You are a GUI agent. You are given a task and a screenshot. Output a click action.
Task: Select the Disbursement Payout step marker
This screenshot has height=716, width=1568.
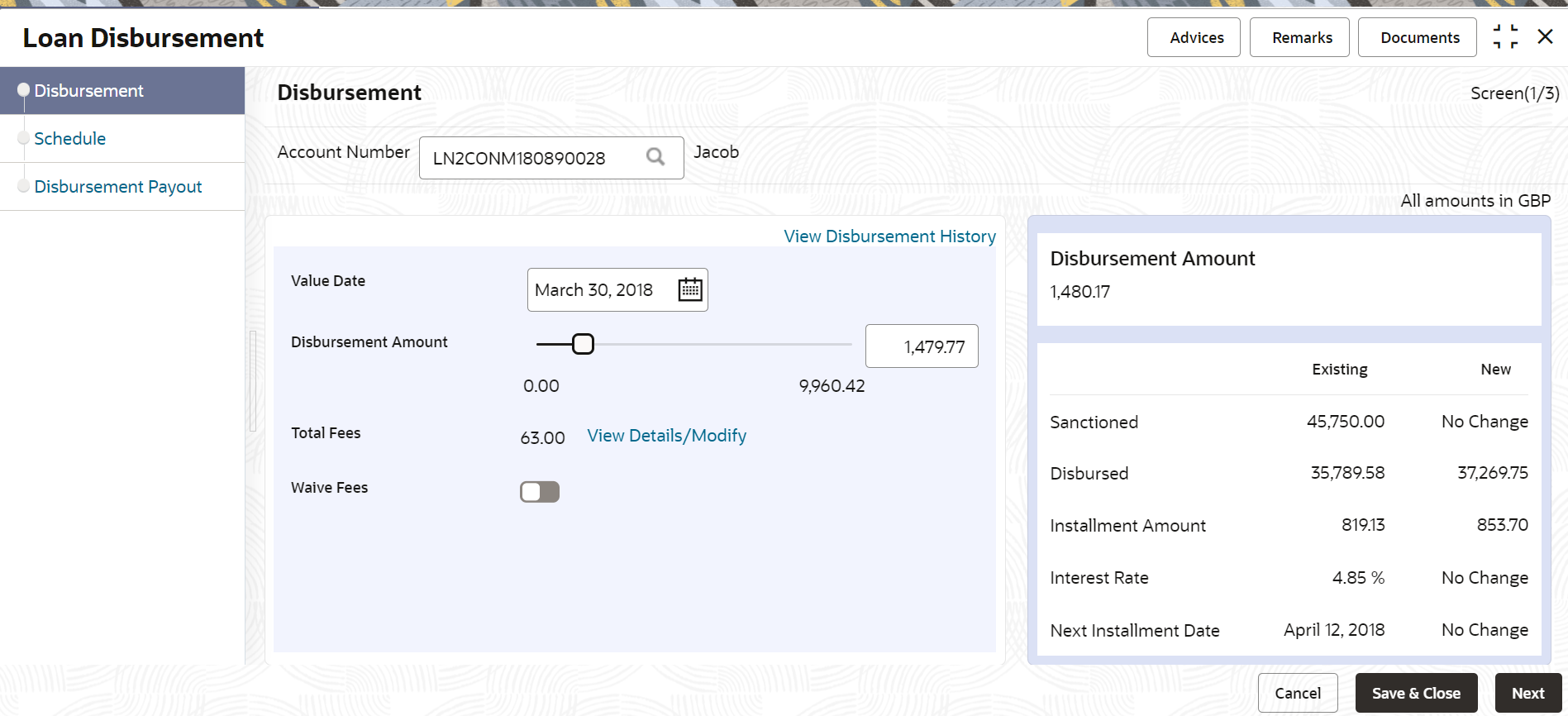(23, 186)
